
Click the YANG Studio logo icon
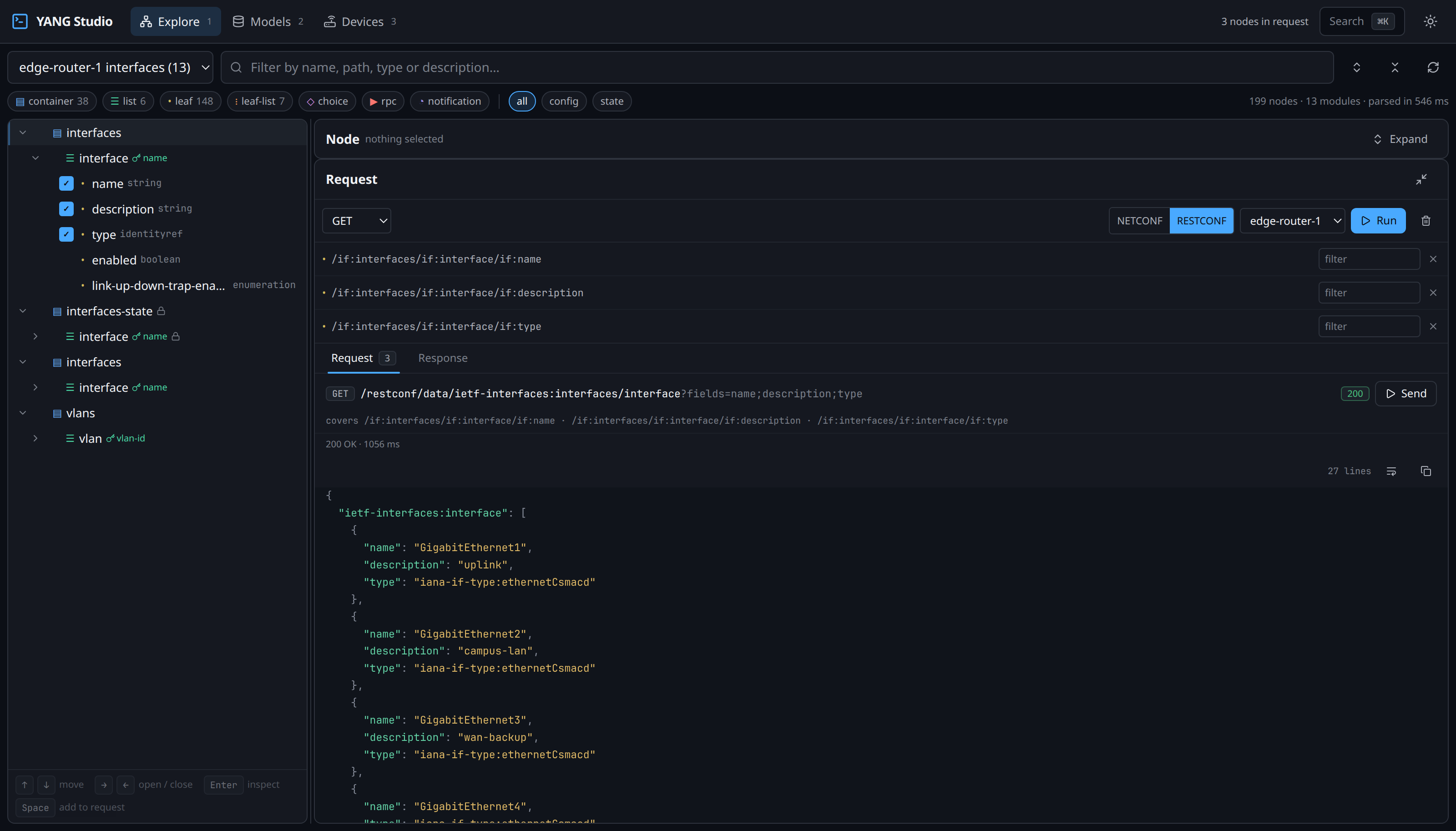coord(20,21)
